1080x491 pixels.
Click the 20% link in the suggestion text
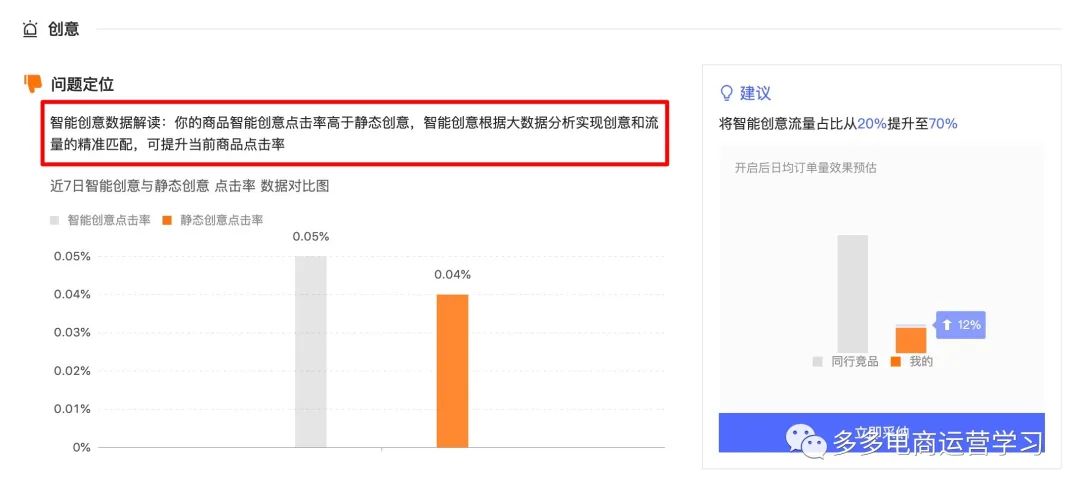[872, 124]
